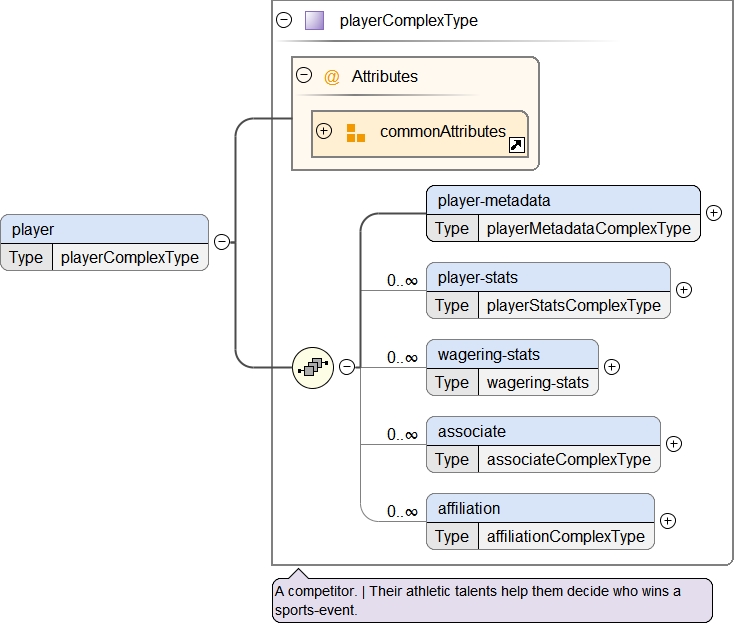Viewport: 735px width, 626px height.
Task: Open the affiliationComplexType type link
Action: (565, 536)
